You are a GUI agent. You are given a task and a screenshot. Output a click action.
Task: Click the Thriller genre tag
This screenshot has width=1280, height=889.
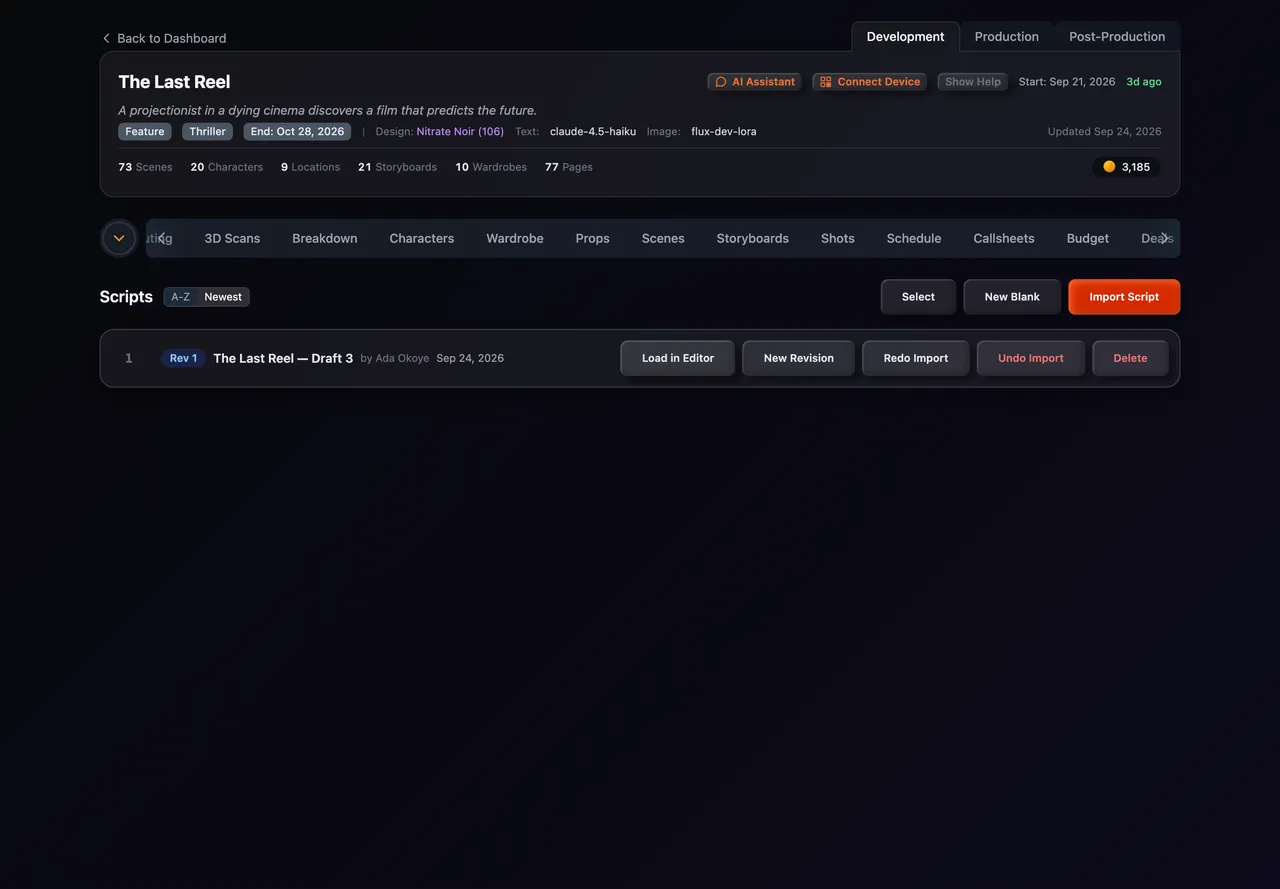click(x=207, y=132)
